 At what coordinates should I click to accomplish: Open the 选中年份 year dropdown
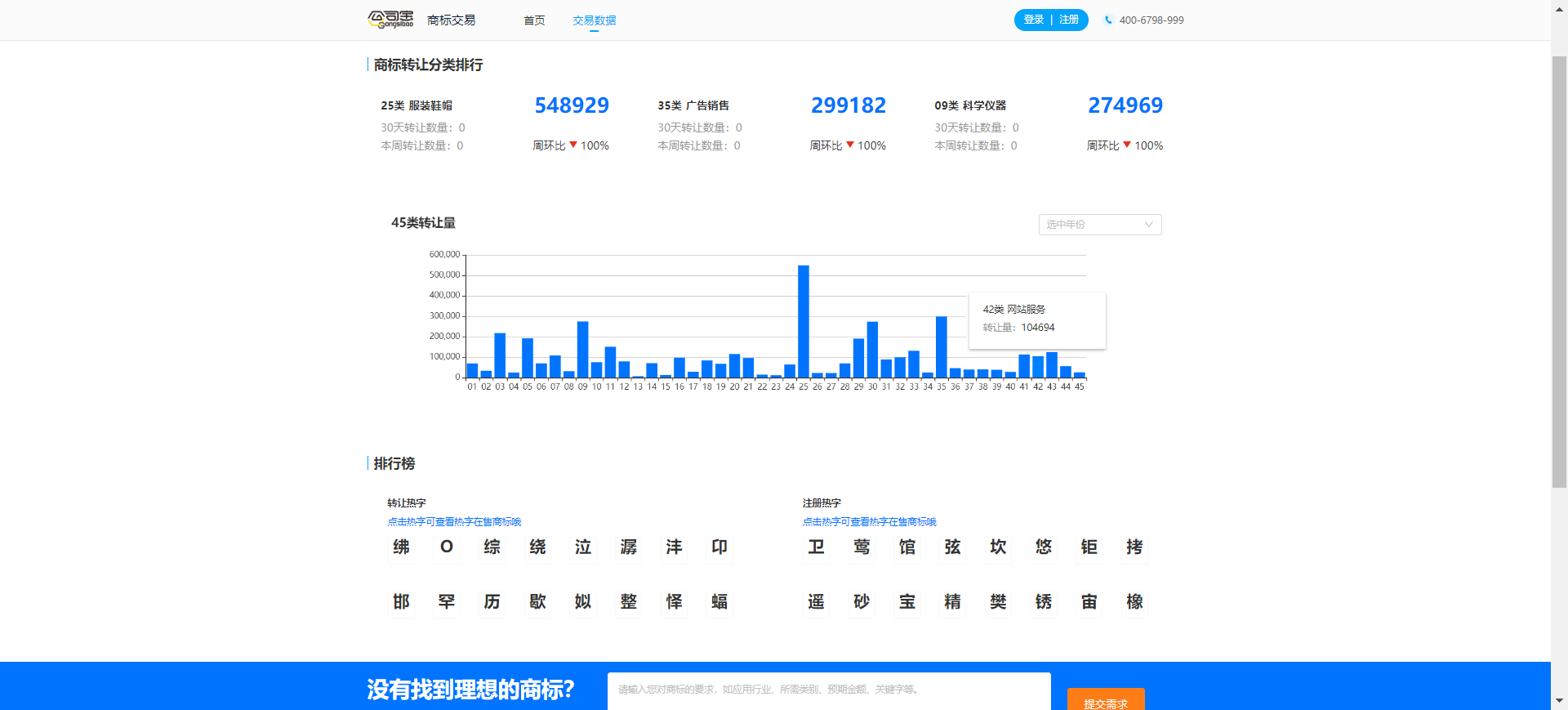pyautogui.click(x=1100, y=225)
